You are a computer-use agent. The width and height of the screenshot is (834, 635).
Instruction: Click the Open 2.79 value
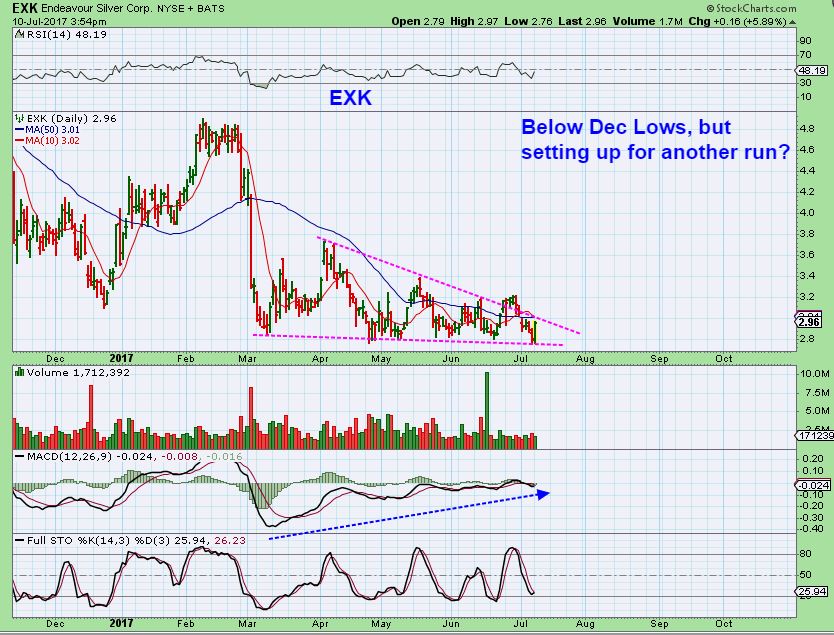(418, 22)
